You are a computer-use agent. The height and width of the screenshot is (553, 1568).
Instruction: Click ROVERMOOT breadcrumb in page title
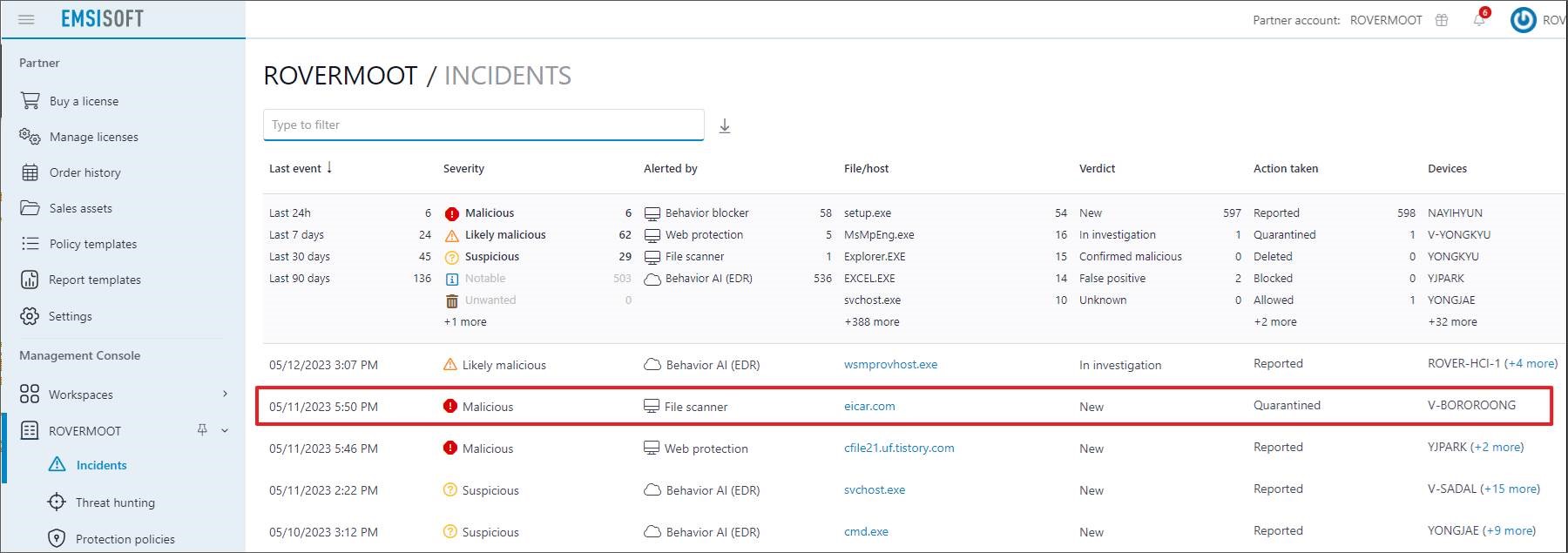pos(341,76)
